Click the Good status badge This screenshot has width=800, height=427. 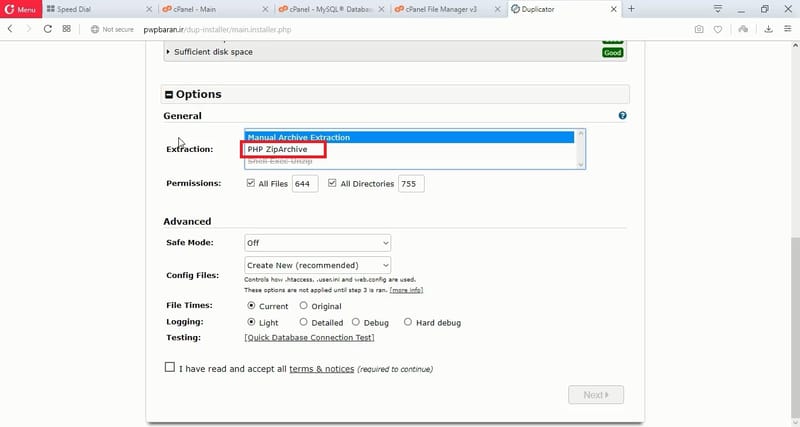point(612,53)
